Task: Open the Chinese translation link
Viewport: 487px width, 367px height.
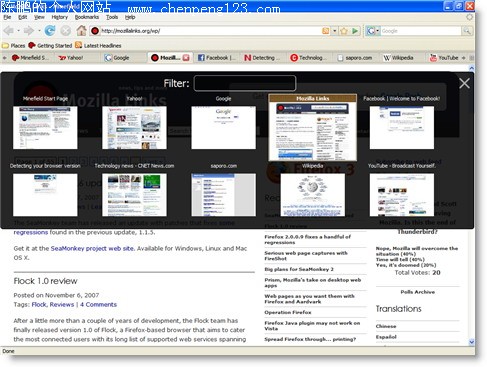Action: (x=386, y=326)
